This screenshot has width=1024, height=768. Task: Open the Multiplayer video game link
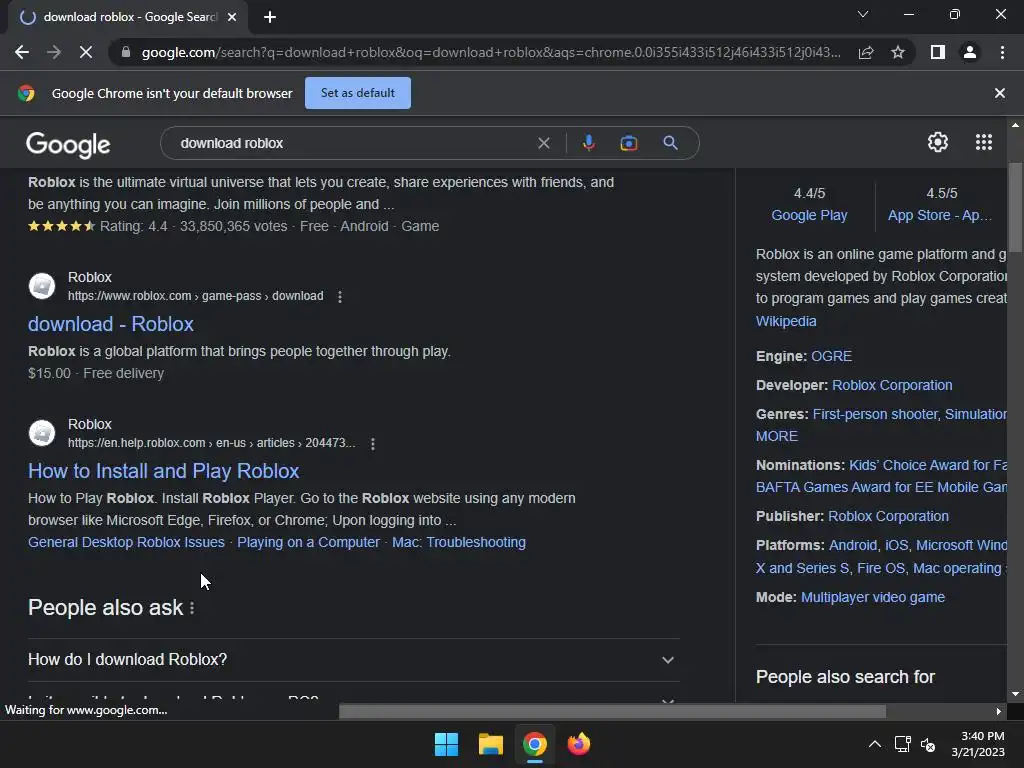[872, 597]
